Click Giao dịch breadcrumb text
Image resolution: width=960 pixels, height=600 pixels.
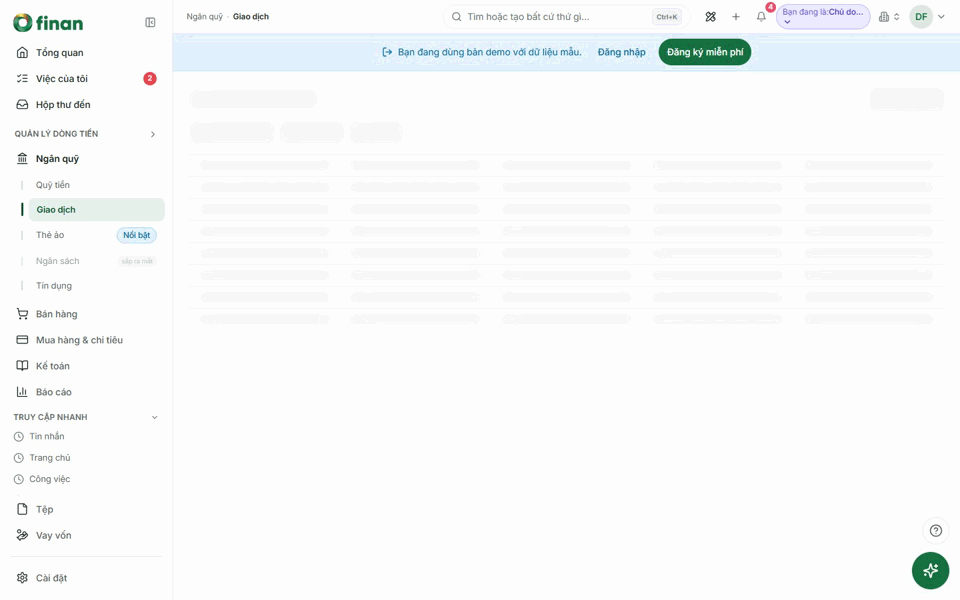point(250,17)
